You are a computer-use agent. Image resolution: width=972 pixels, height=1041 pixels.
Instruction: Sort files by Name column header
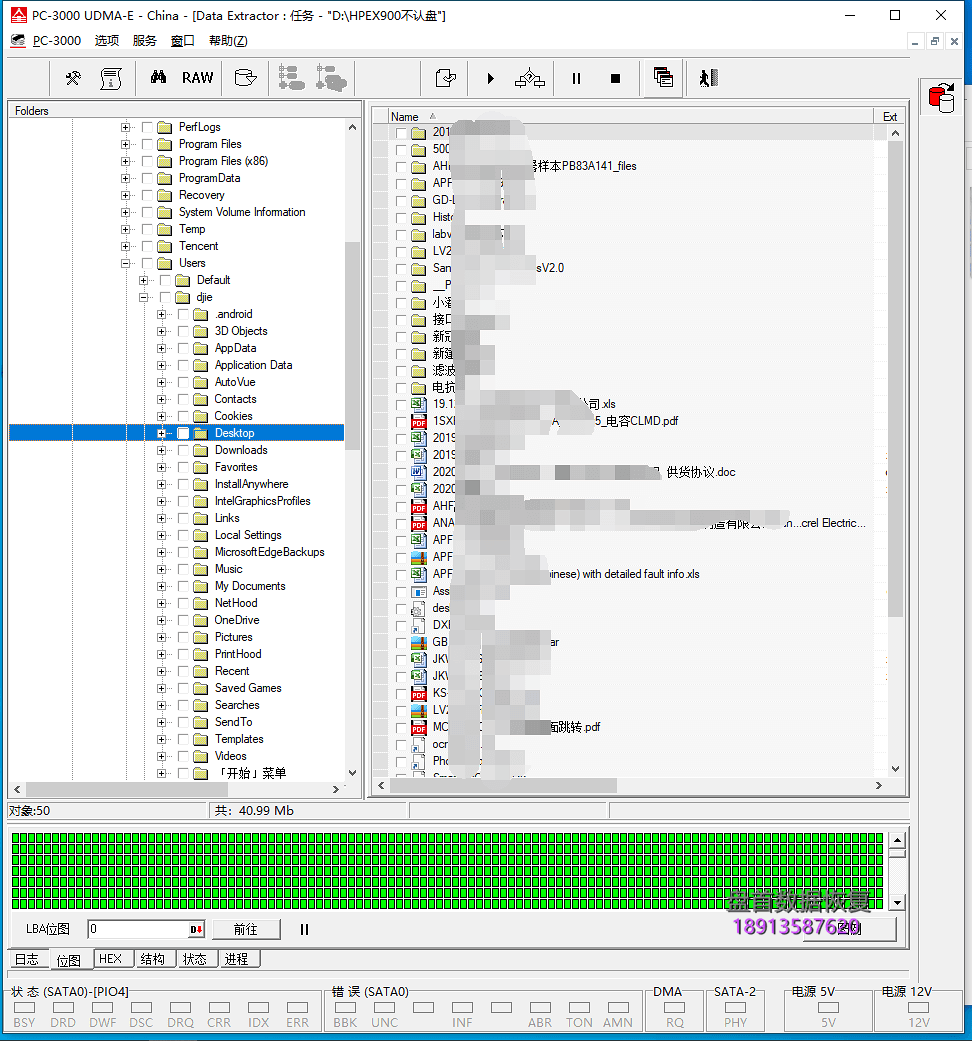click(629, 116)
